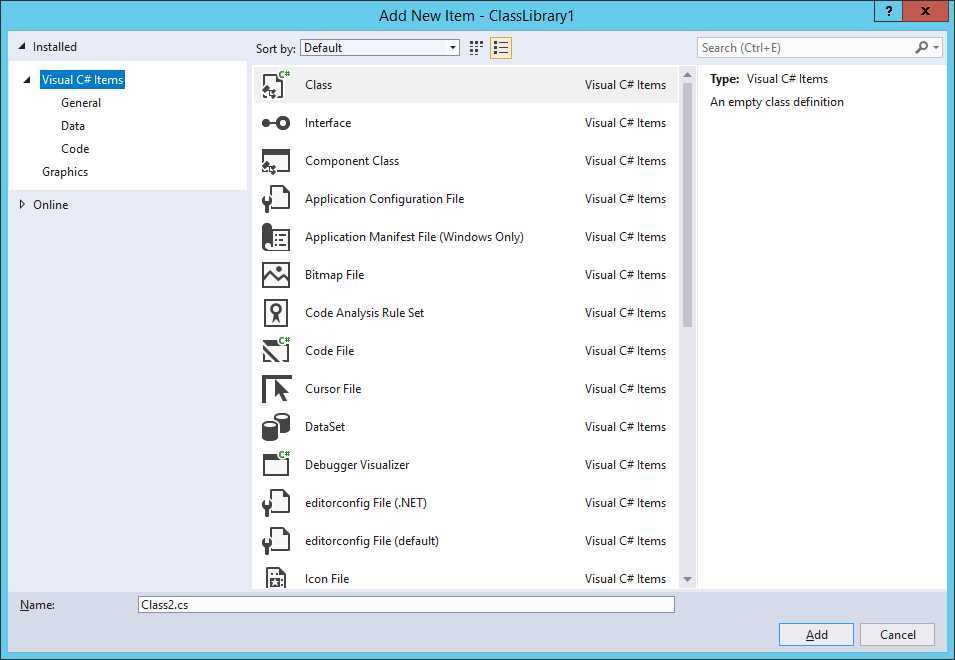Click the Class template name
Viewport: 955px width, 660px height.
pyautogui.click(x=319, y=85)
